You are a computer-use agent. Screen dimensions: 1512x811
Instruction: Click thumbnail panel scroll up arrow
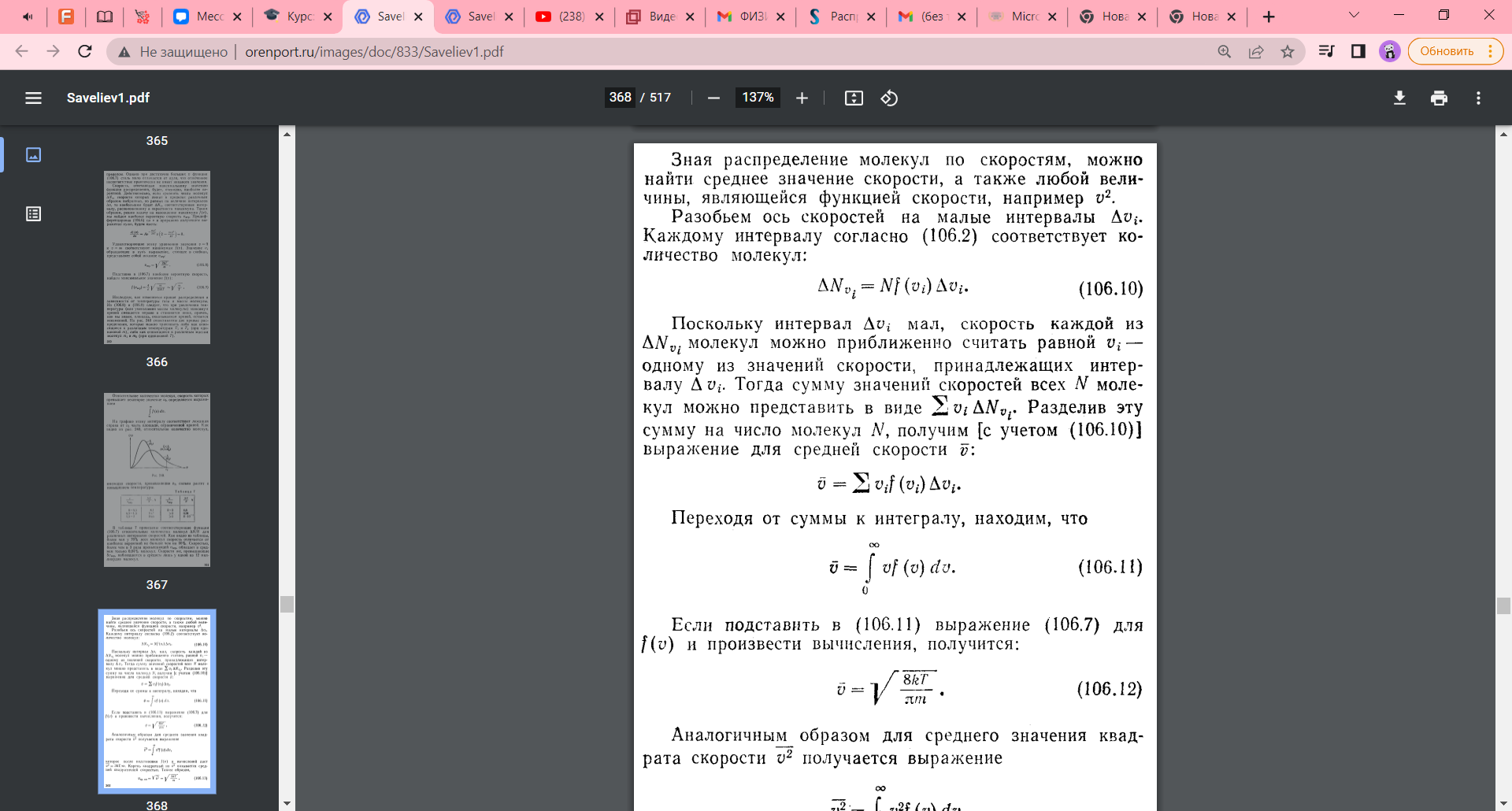pyautogui.click(x=287, y=134)
